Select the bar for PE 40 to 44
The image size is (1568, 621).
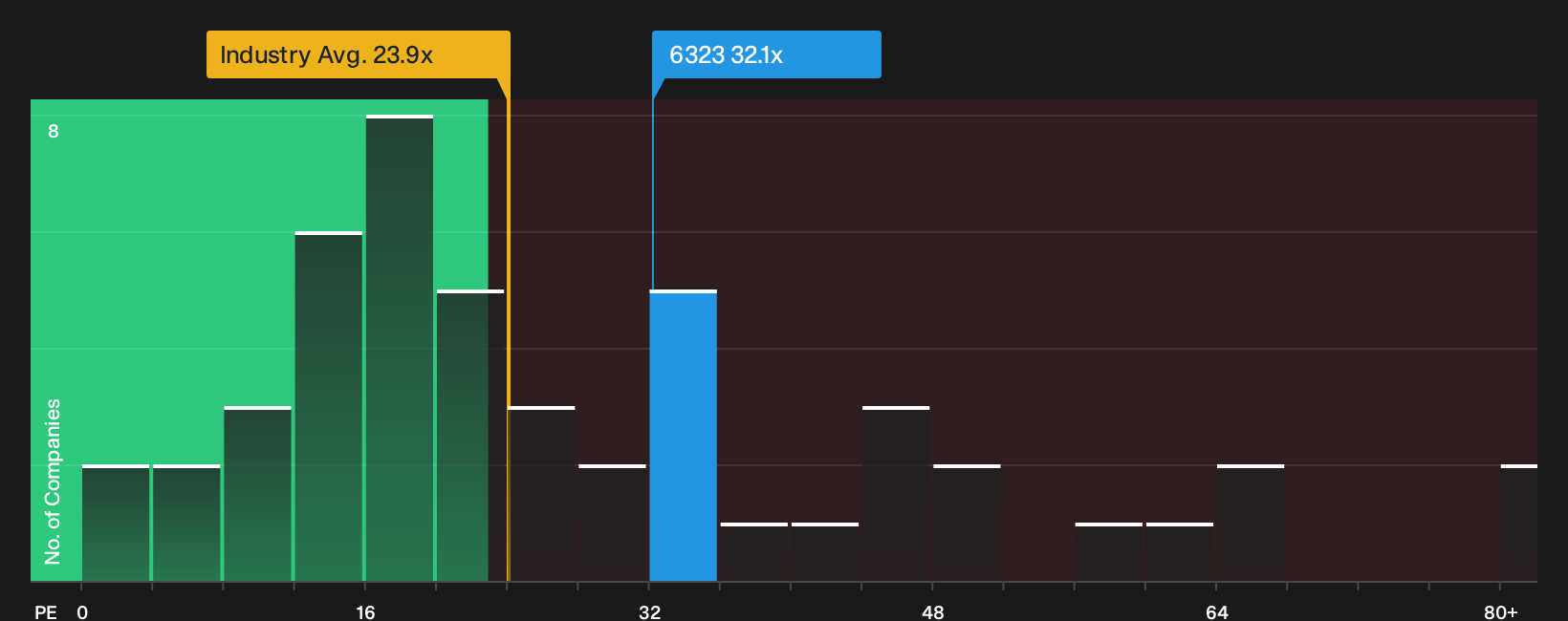pyautogui.click(x=825, y=552)
